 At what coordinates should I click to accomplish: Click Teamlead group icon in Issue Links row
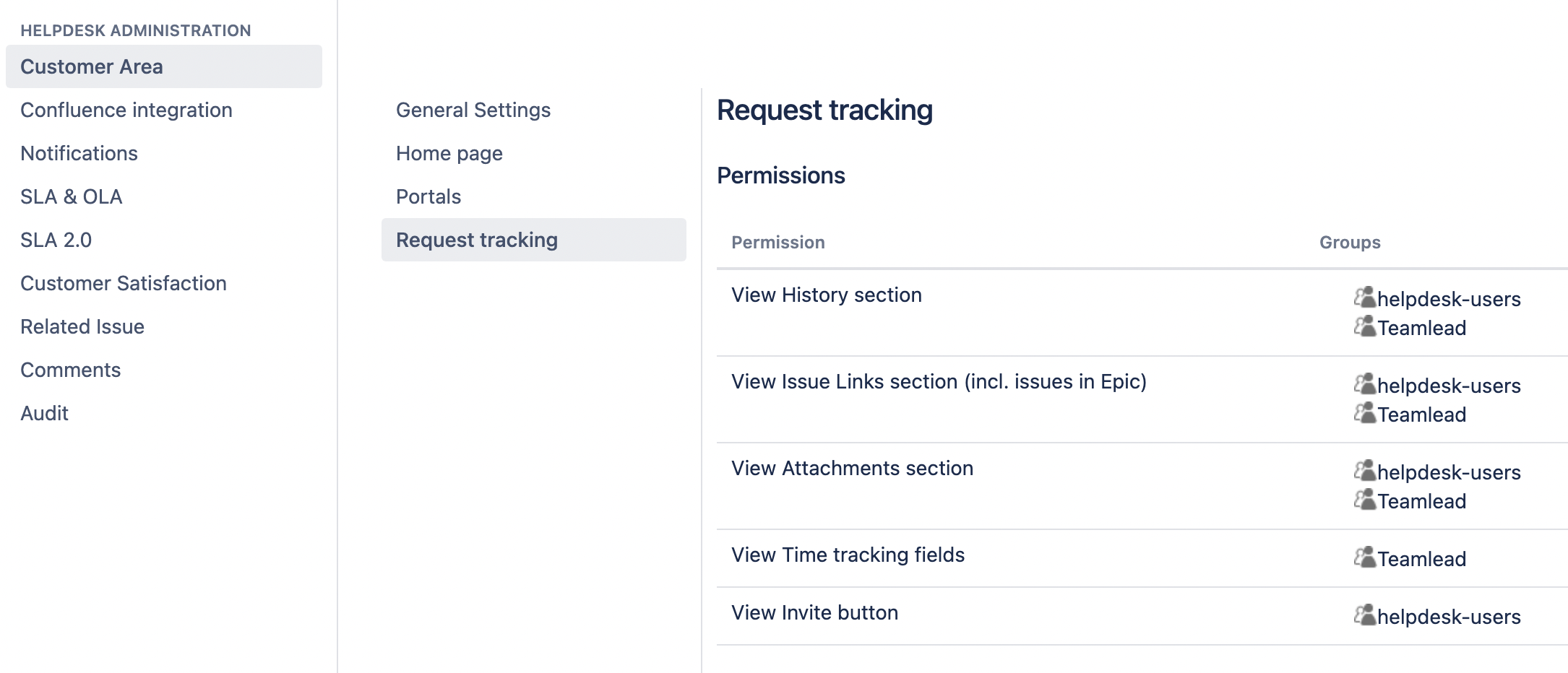[x=1364, y=413]
